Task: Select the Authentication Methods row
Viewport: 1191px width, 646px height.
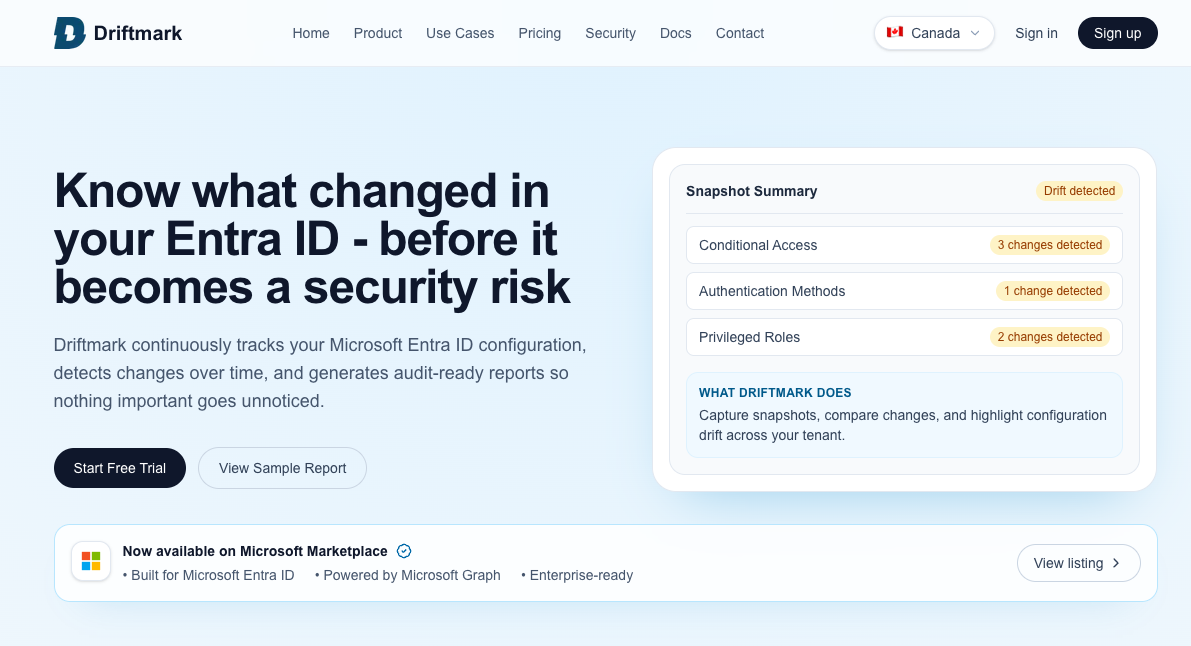Action: pos(904,291)
